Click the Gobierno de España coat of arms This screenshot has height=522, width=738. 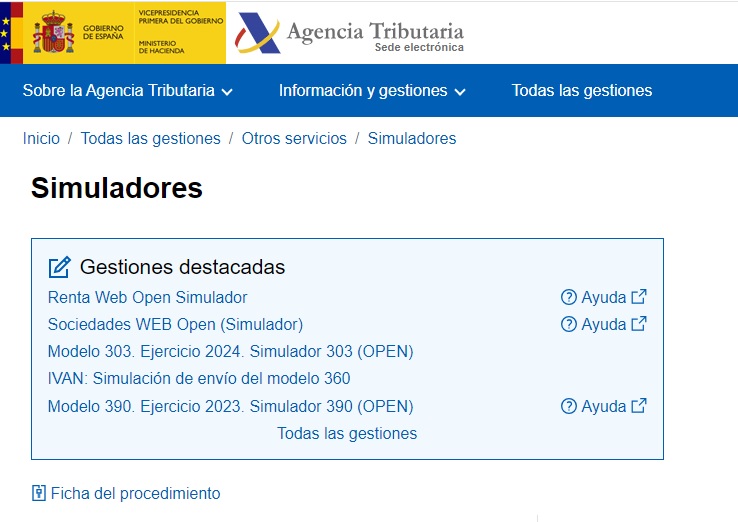pyautogui.click(x=53, y=32)
